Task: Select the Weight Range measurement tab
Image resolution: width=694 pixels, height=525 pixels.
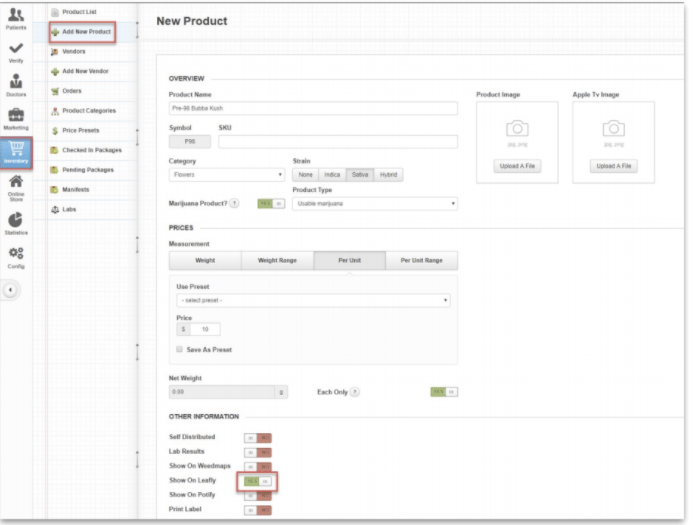Action: coord(278,260)
